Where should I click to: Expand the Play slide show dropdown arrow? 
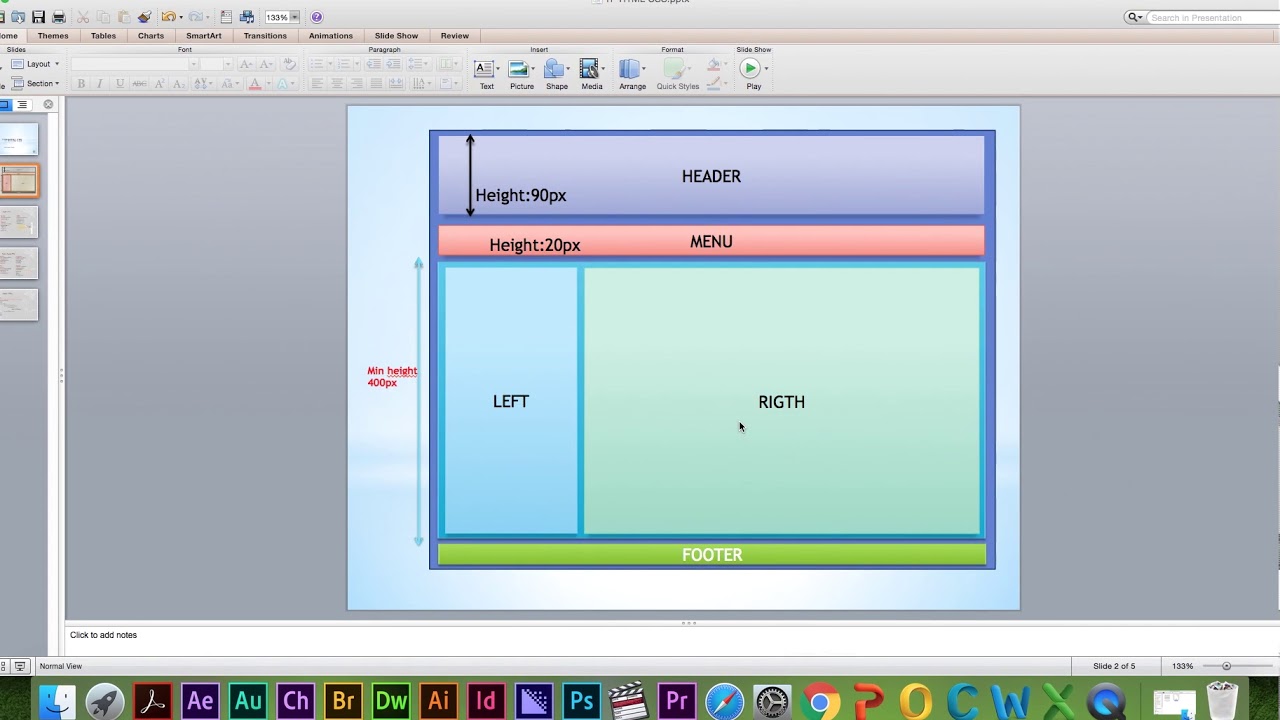pyautogui.click(x=766, y=69)
